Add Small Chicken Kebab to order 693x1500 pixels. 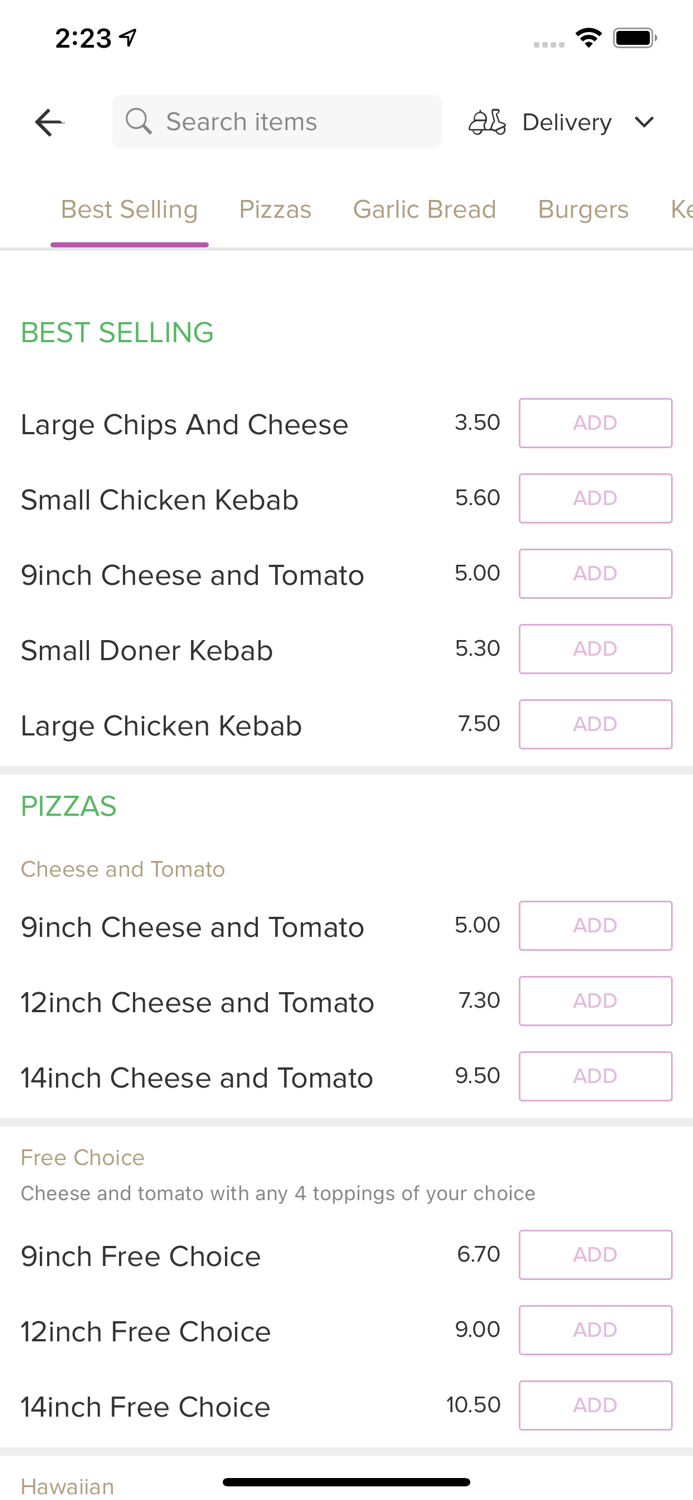point(595,498)
